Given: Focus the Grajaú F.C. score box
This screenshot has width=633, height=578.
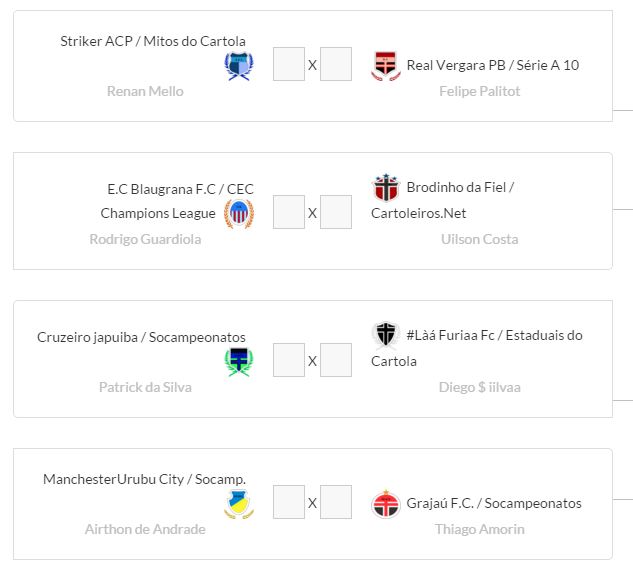Looking at the screenshot, I should tap(336, 502).
